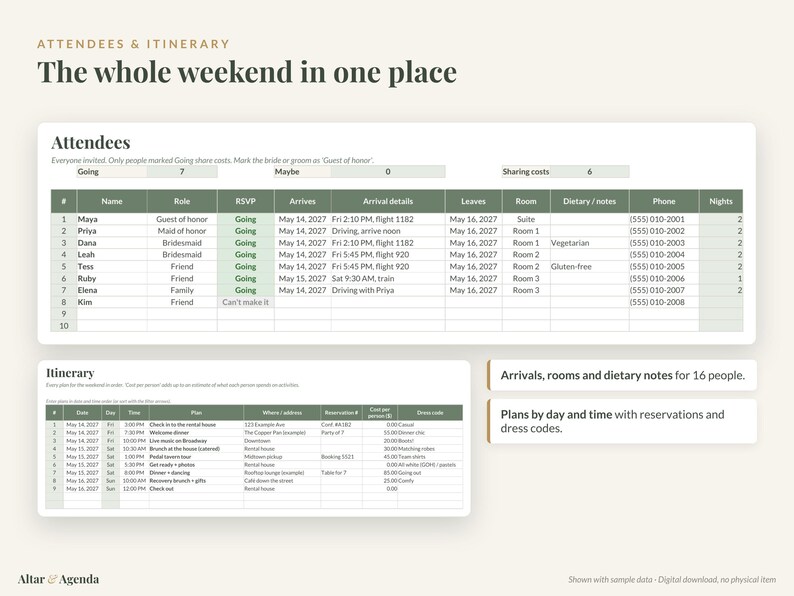Click 'The Copper Pan (example)' address cell
The height and width of the screenshot is (596, 794).
pos(282,433)
